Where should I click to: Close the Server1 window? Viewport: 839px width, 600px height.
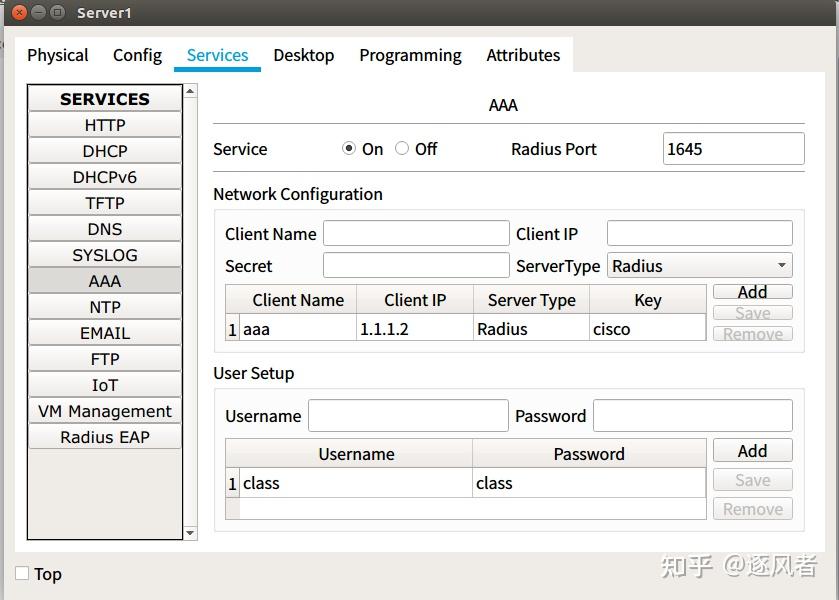(19, 12)
